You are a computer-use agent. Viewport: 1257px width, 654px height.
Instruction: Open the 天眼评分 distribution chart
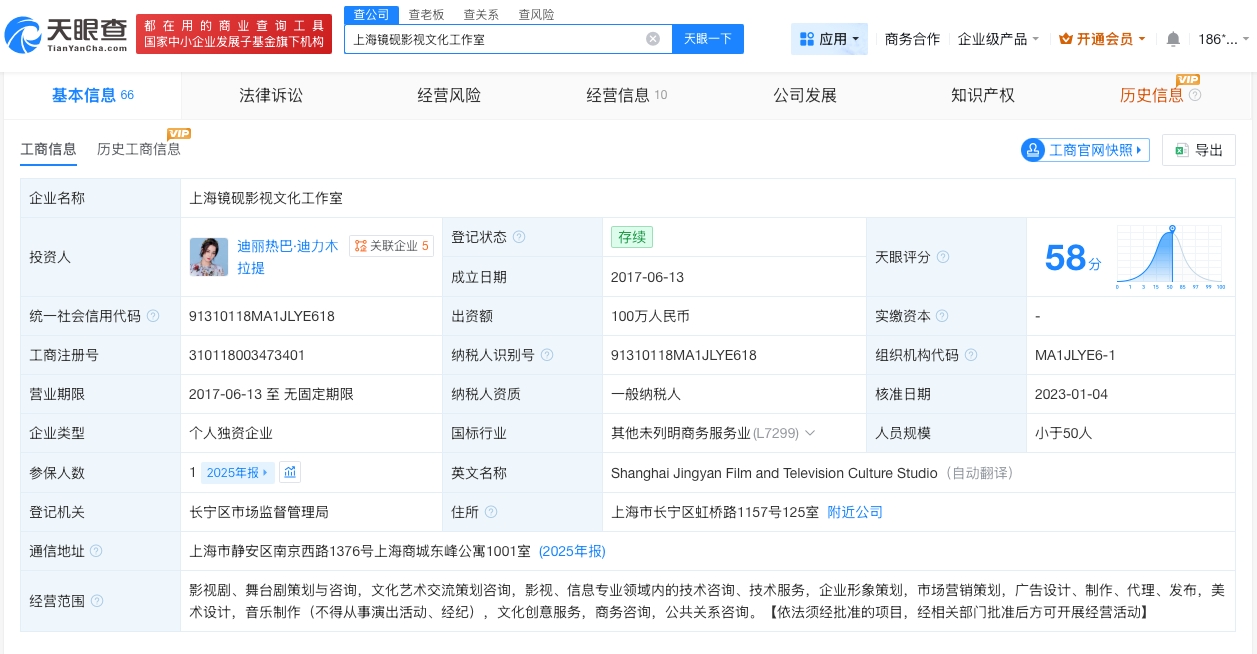(1171, 257)
